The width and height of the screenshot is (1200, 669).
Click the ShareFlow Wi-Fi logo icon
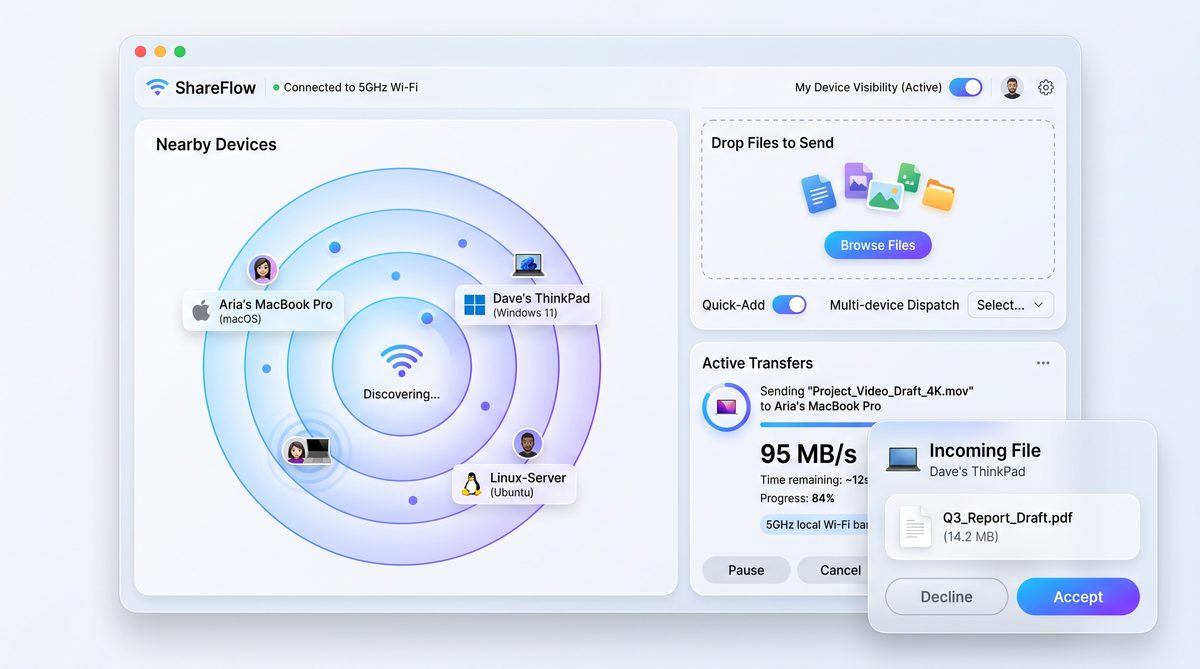[x=157, y=87]
